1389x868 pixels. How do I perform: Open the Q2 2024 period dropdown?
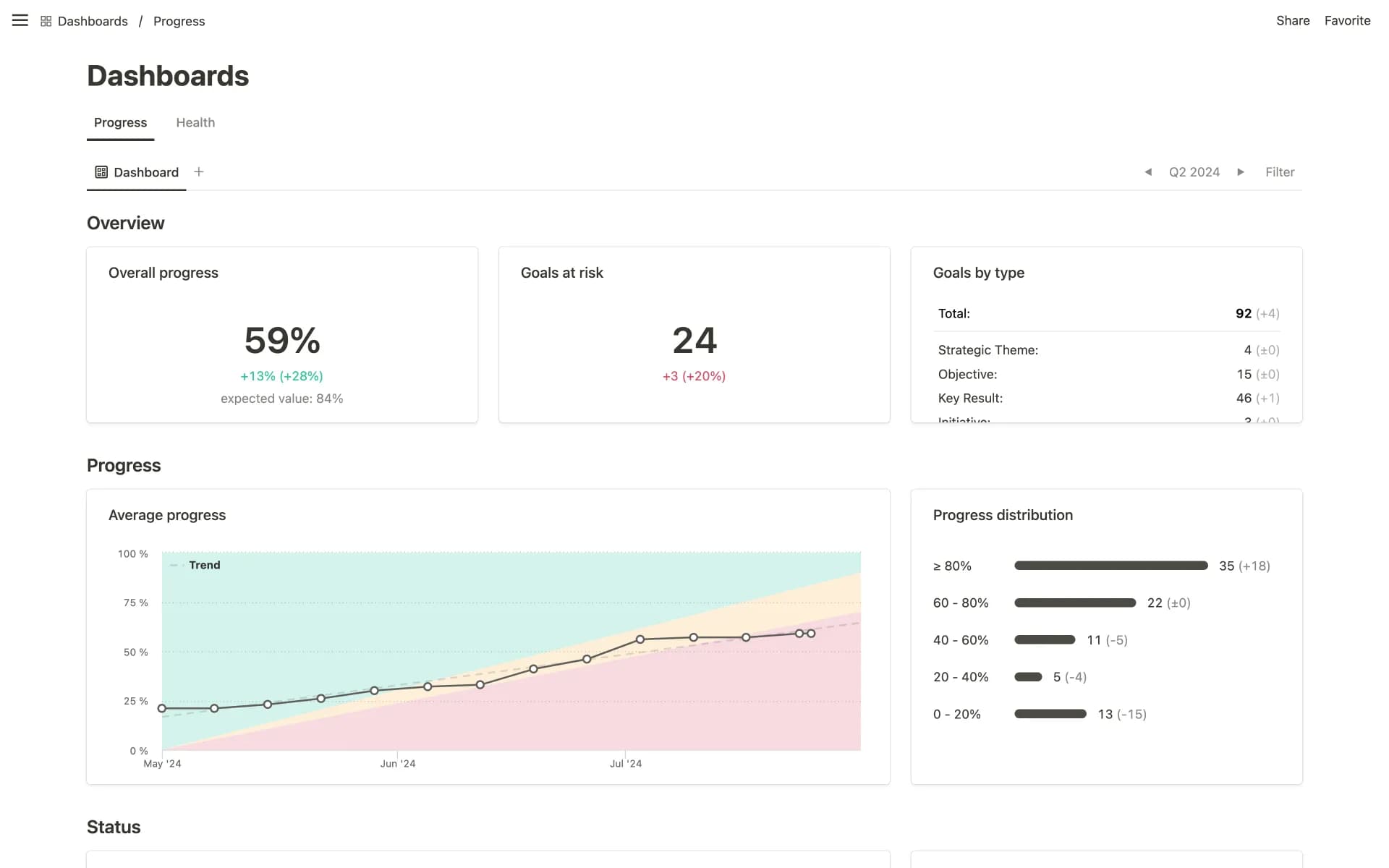(1195, 172)
